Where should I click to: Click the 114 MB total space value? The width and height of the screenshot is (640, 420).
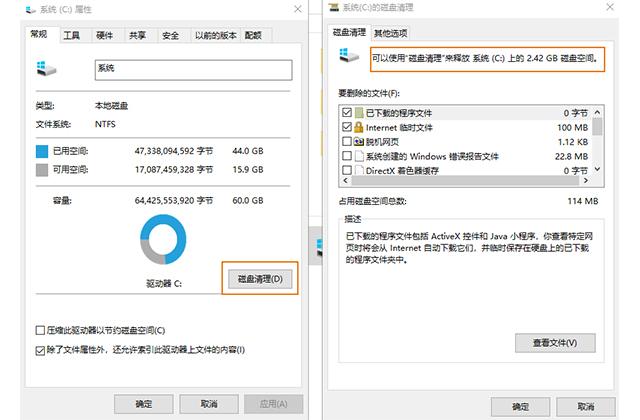582,201
